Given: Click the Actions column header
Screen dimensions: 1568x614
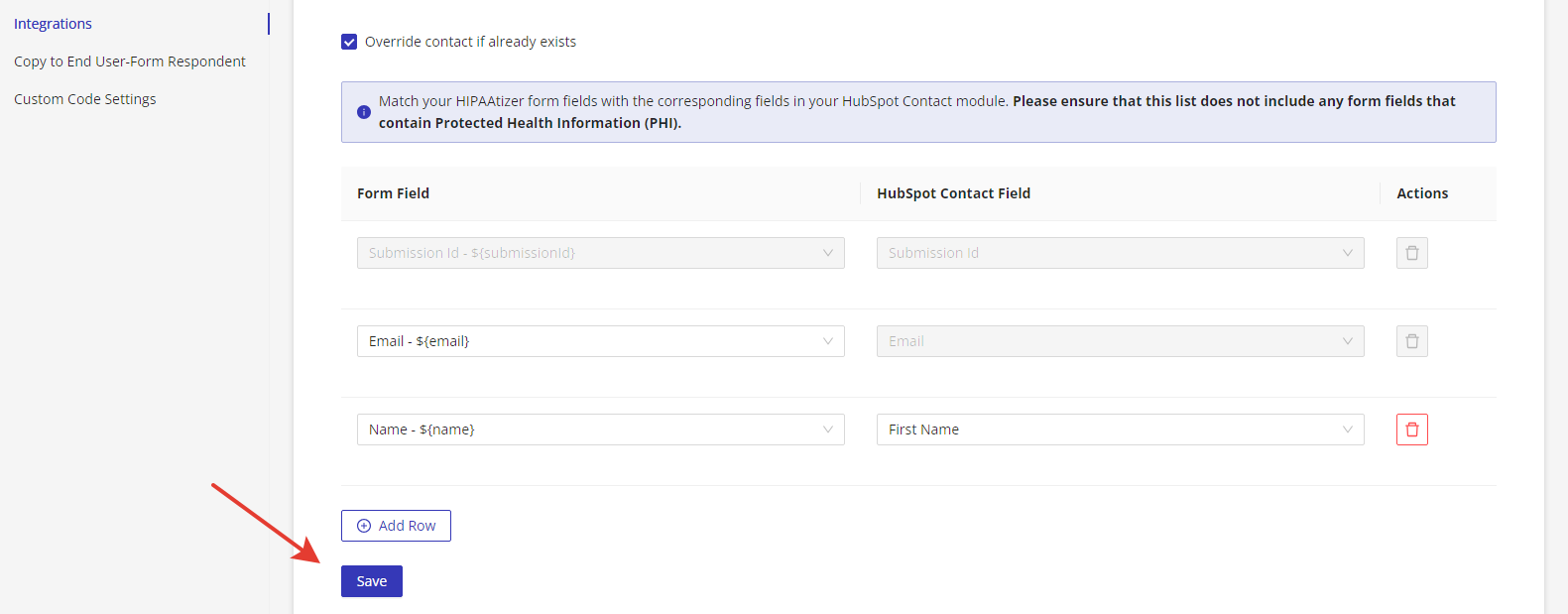Looking at the screenshot, I should 1422,193.
